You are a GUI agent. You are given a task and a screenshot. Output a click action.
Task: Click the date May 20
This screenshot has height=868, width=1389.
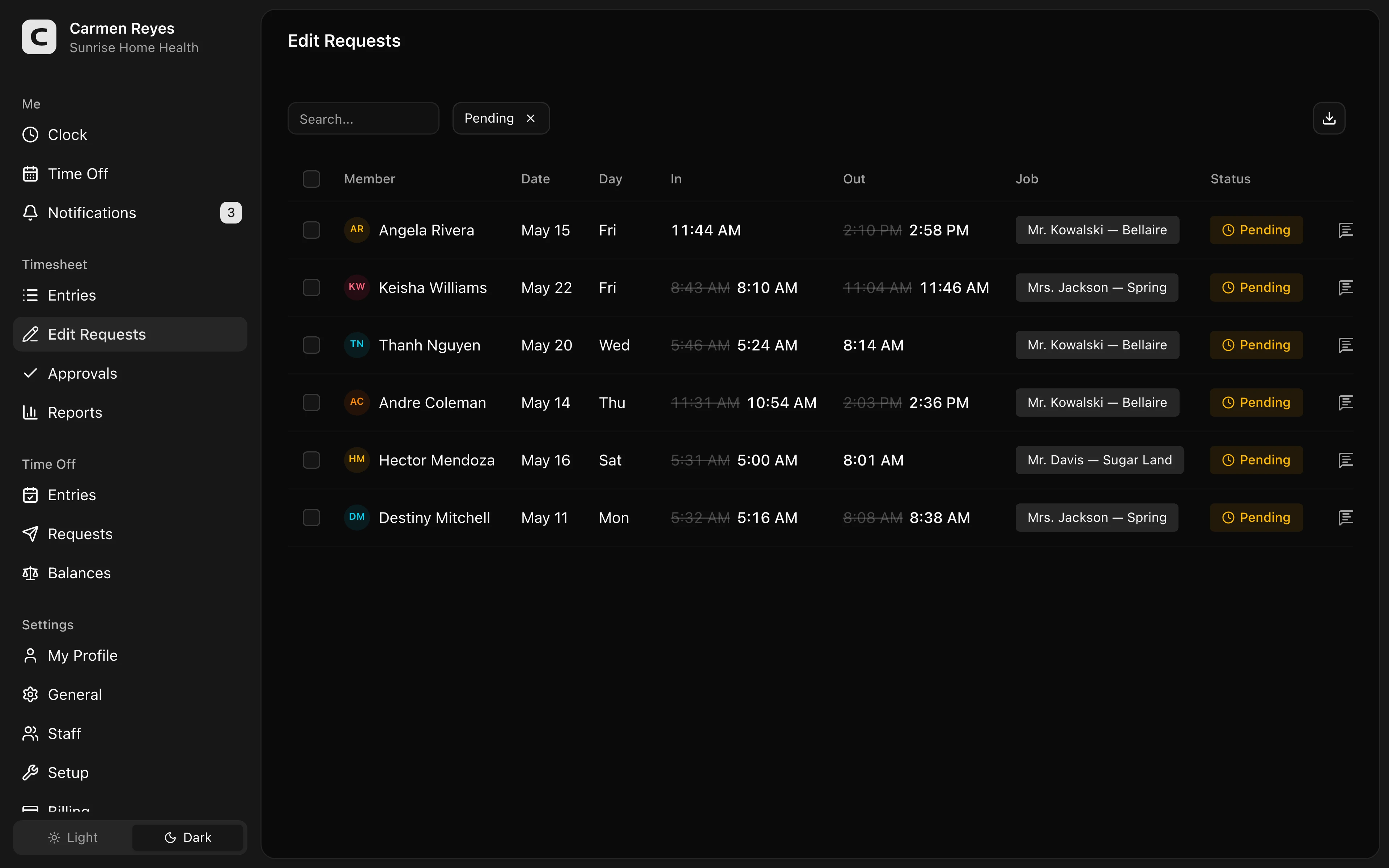547,346
